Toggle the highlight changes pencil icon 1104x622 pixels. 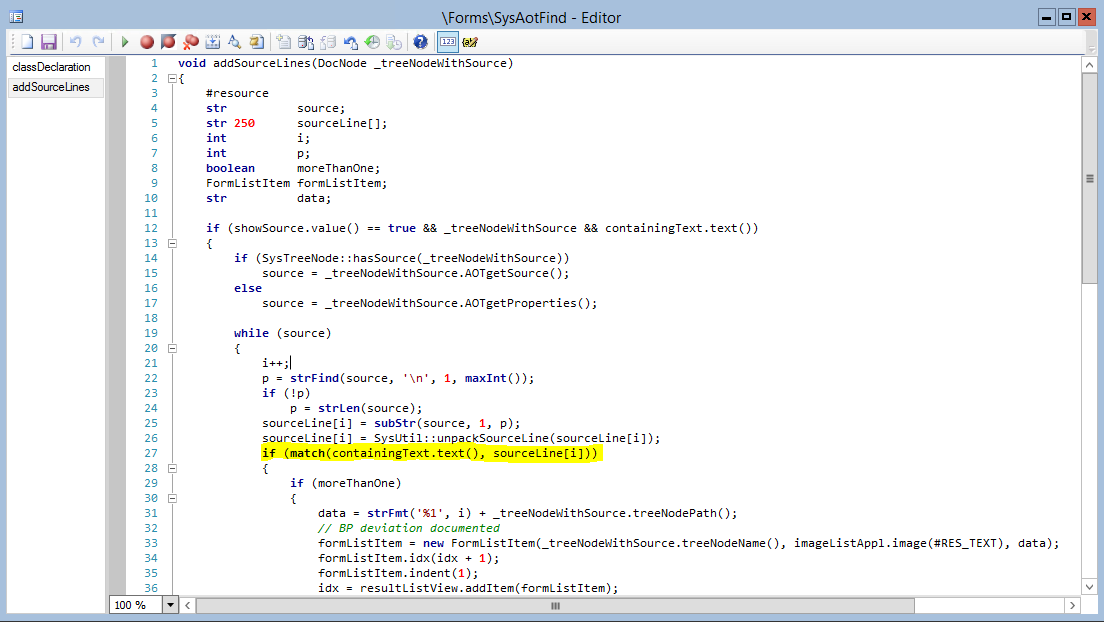(x=470, y=42)
